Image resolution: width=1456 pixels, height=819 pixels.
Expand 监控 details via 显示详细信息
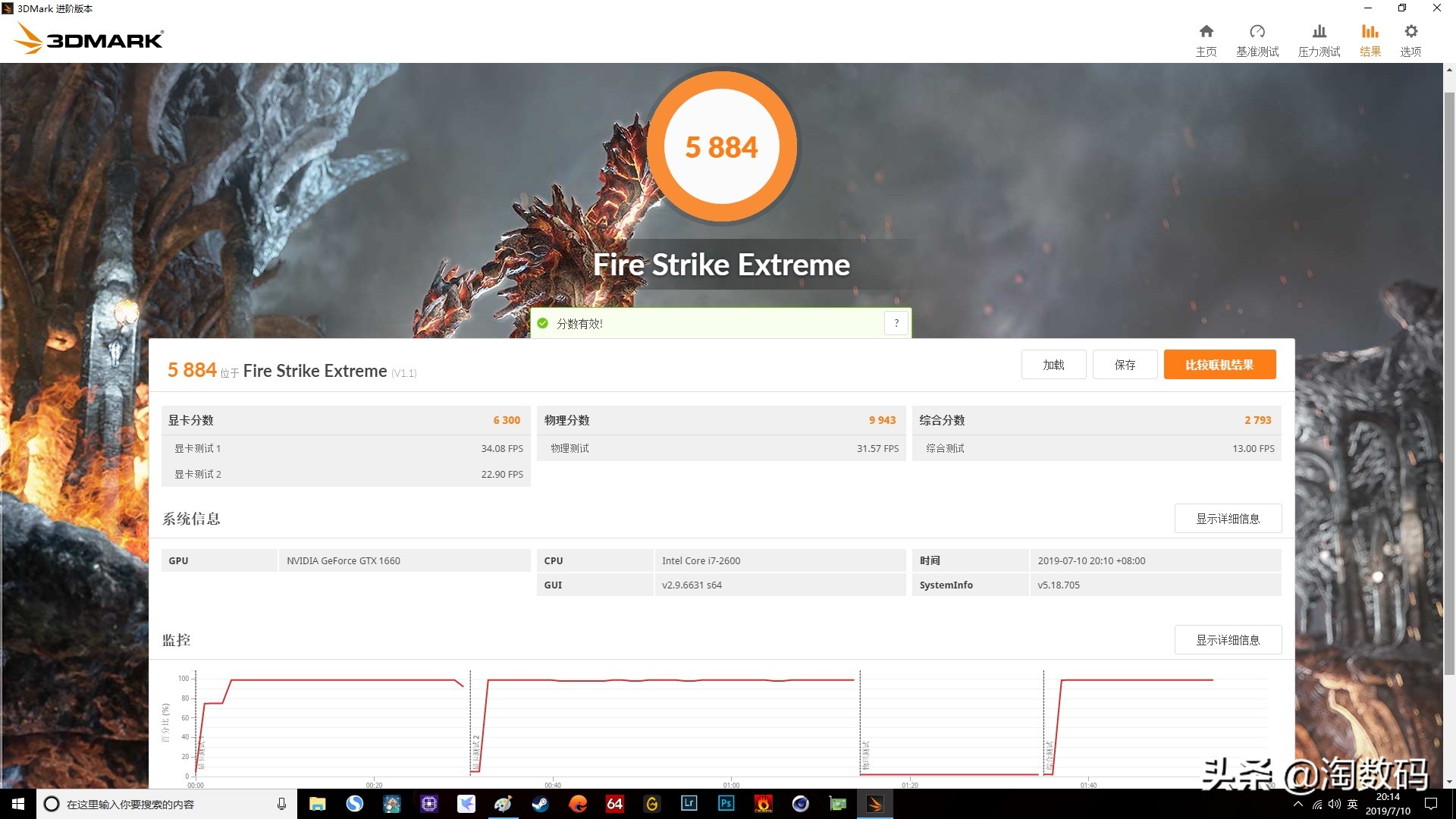click(x=1228, y=639)
